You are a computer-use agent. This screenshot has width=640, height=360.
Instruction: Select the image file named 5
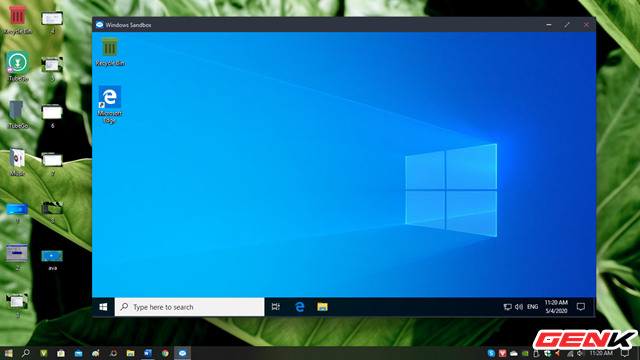pyautogui.click(x=52, y=69)
